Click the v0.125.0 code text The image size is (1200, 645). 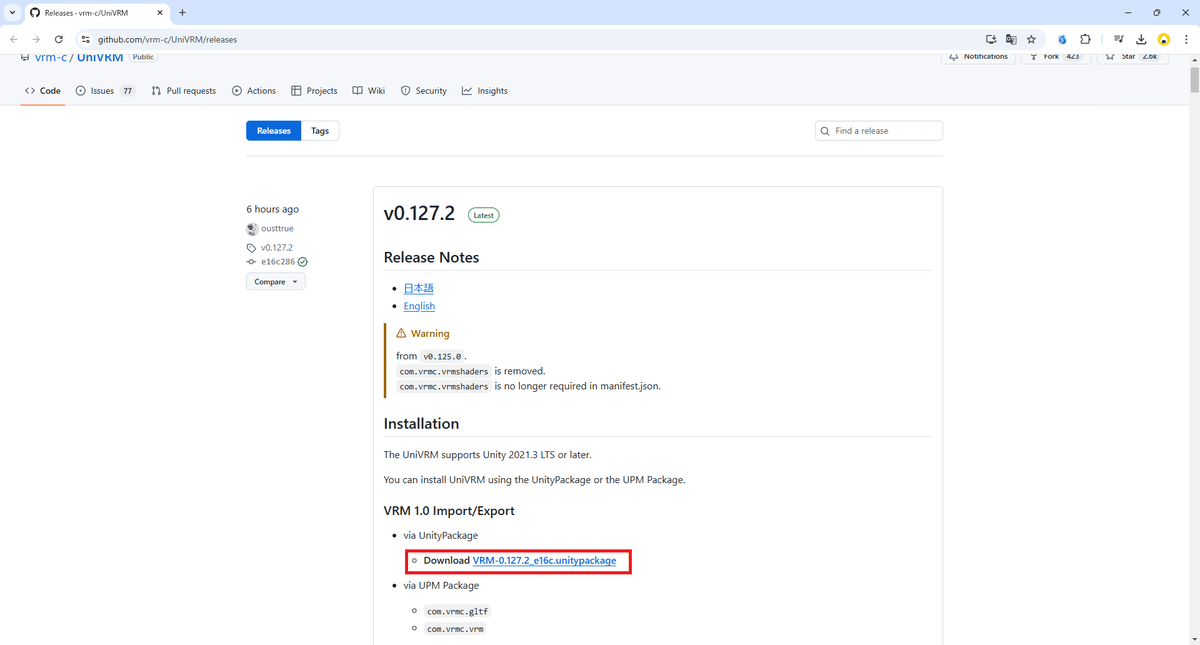tap(442, 356)
